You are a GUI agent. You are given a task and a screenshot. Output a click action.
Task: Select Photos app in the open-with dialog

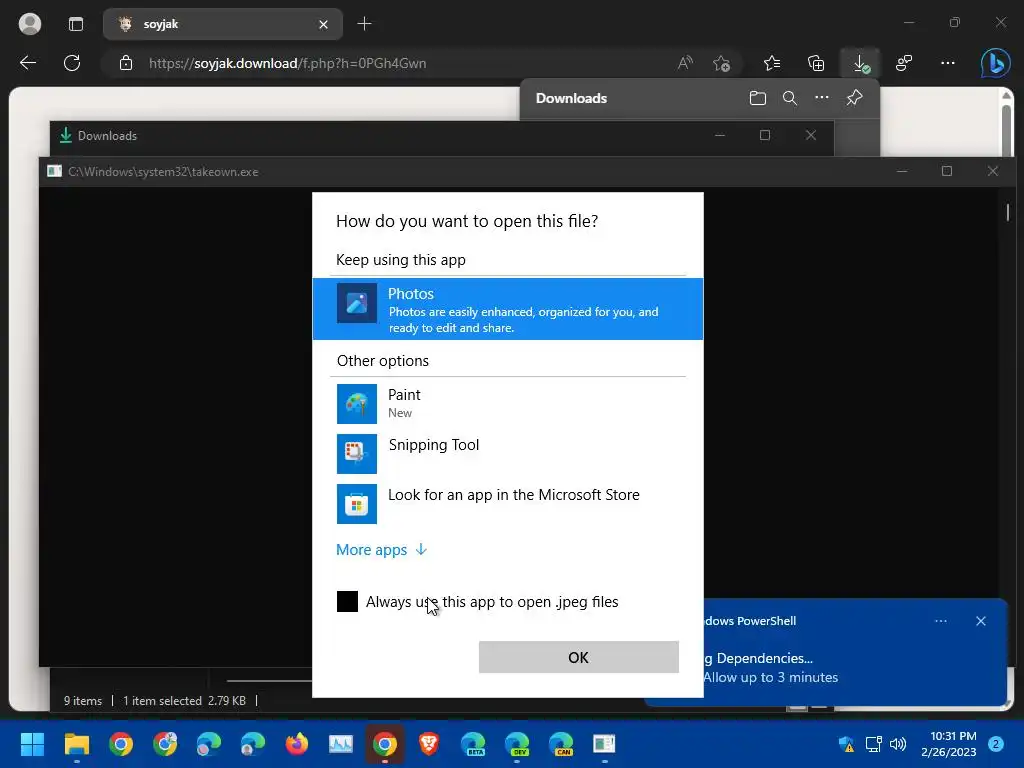point(507,309)
